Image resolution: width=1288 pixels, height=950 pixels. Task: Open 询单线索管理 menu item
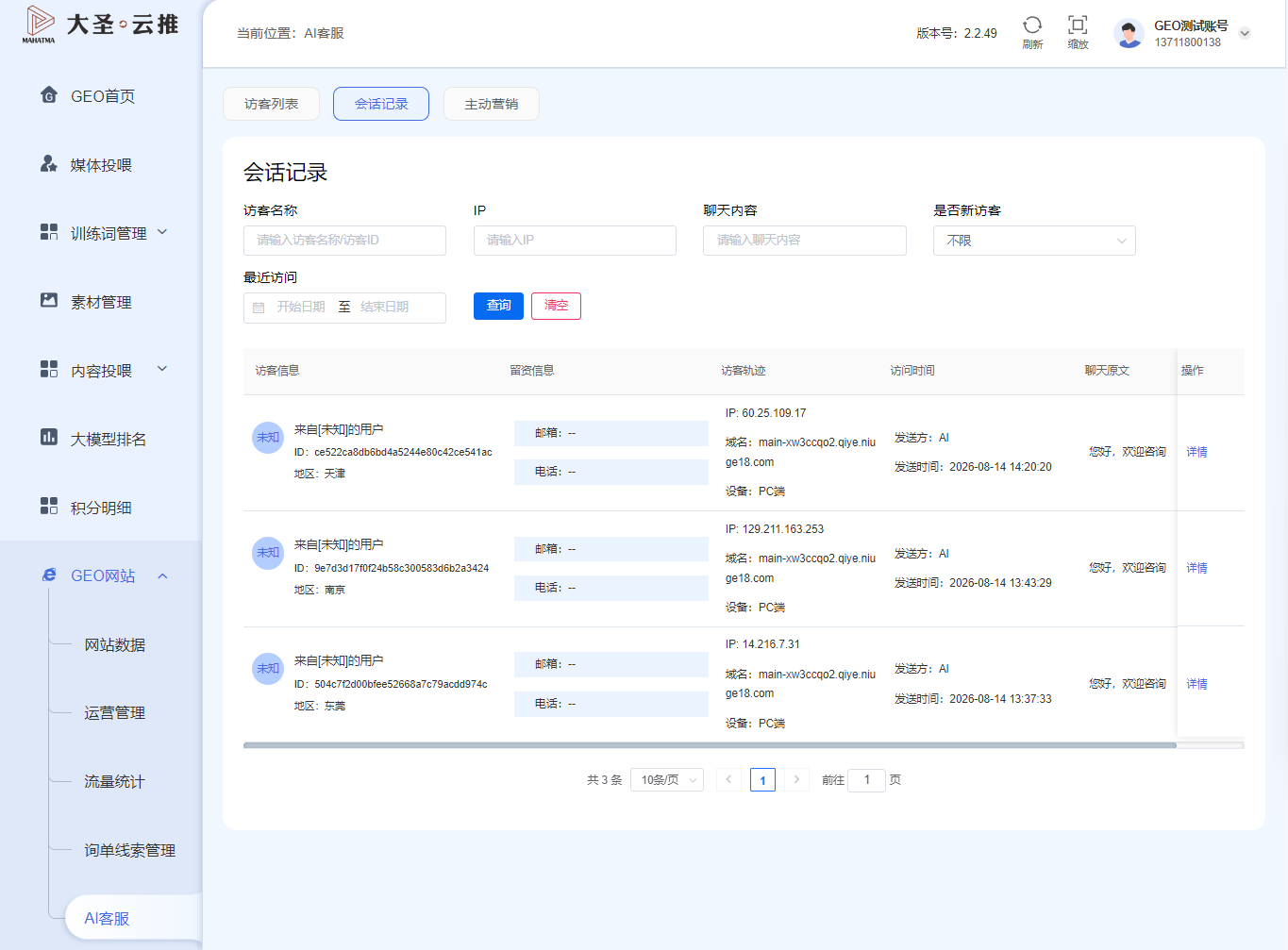pyautogui.click(x=129, y=850)
